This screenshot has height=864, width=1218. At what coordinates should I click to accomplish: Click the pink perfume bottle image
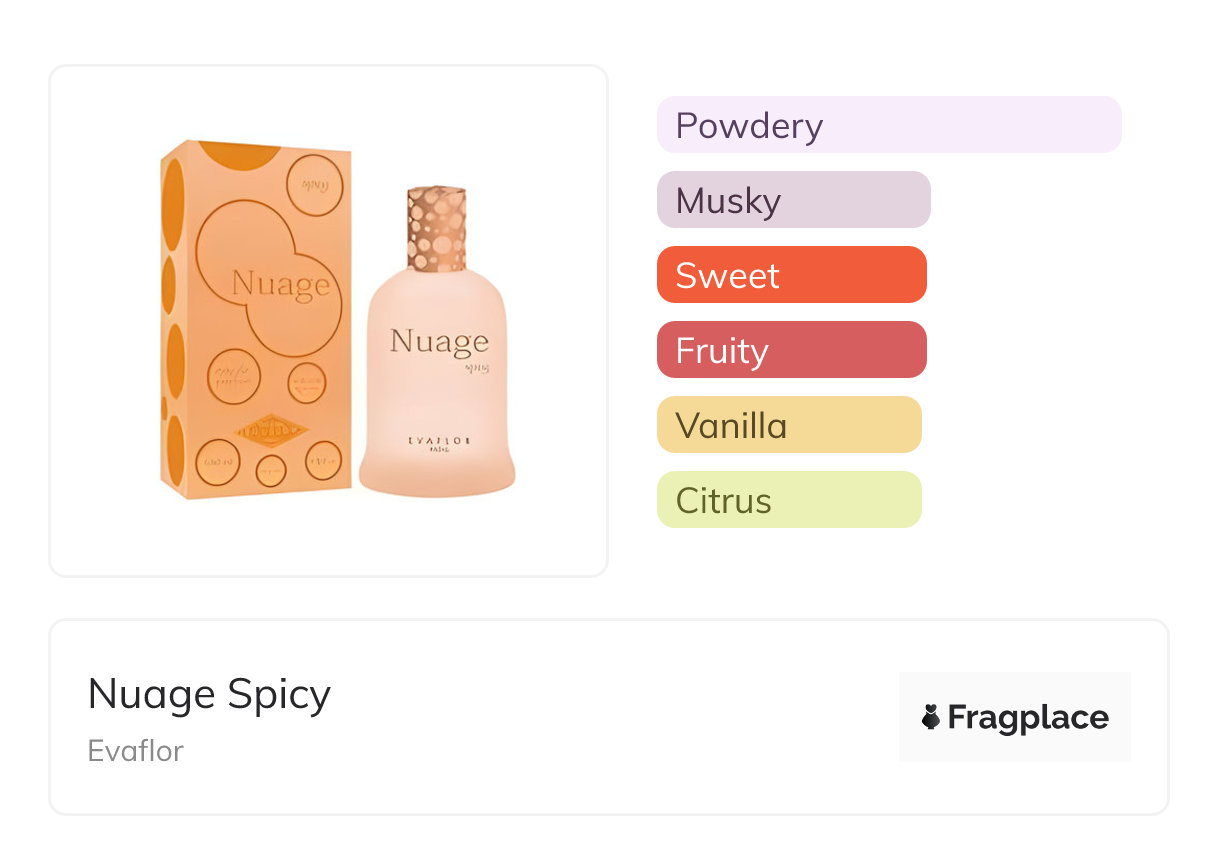tap(437, 400)
